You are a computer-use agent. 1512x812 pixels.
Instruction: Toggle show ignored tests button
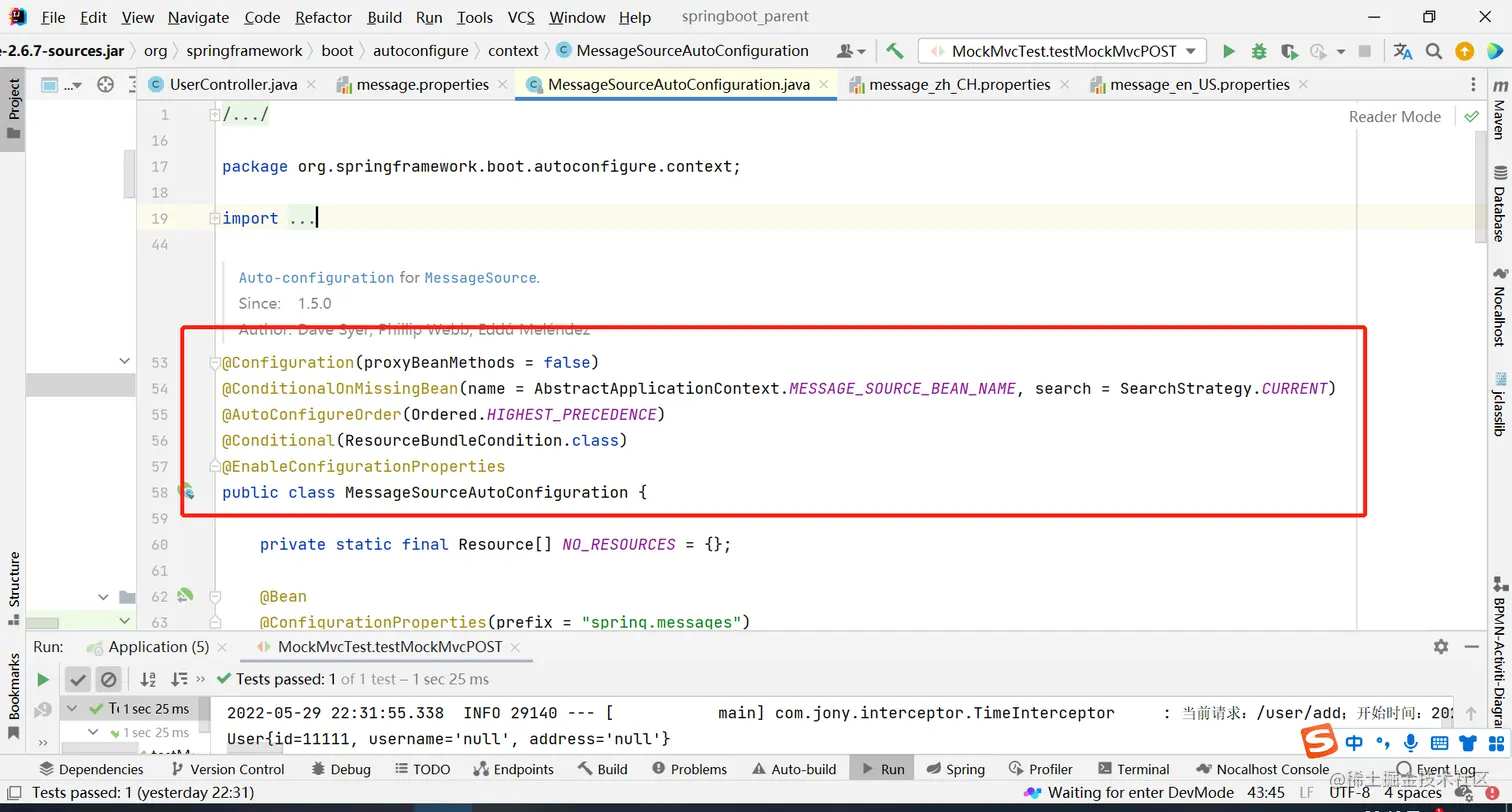pyautogui.click(x=108, y=679)
